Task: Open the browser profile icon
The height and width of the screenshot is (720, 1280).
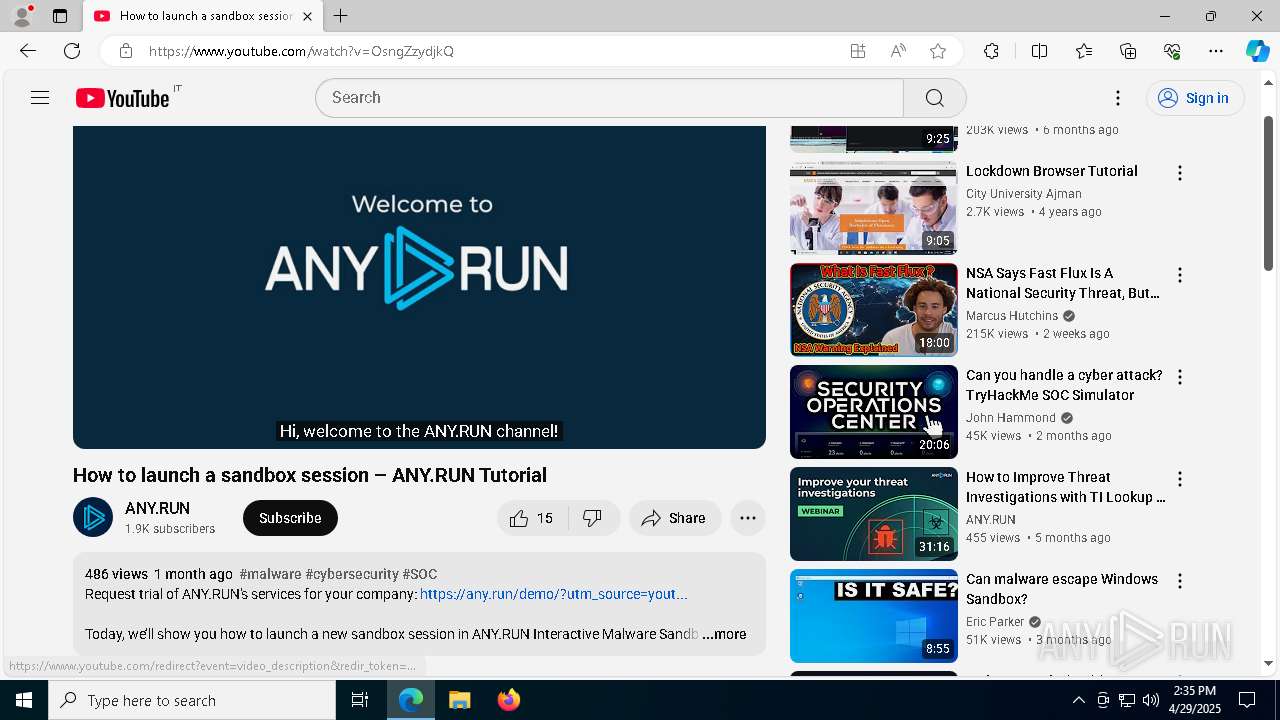Action: 22,16
